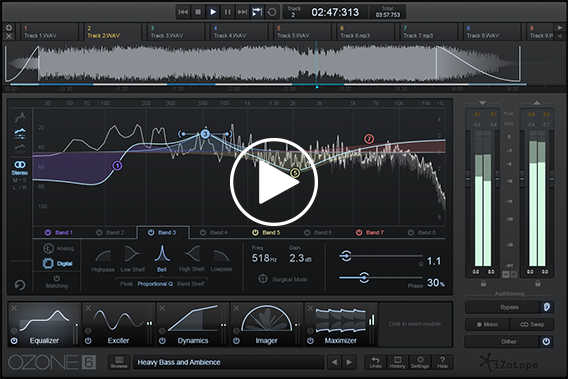
Task: Click the 2.3 dB gain value
Action: point(300,258)
